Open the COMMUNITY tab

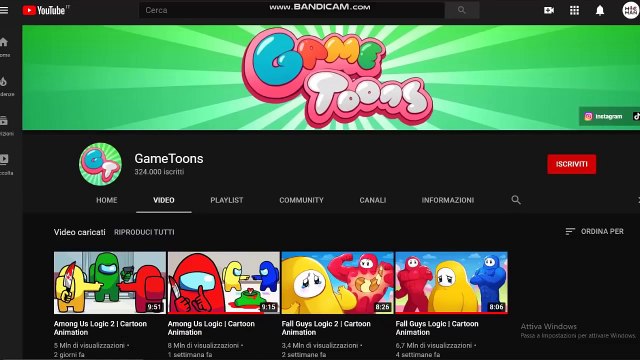click(301, 200)
